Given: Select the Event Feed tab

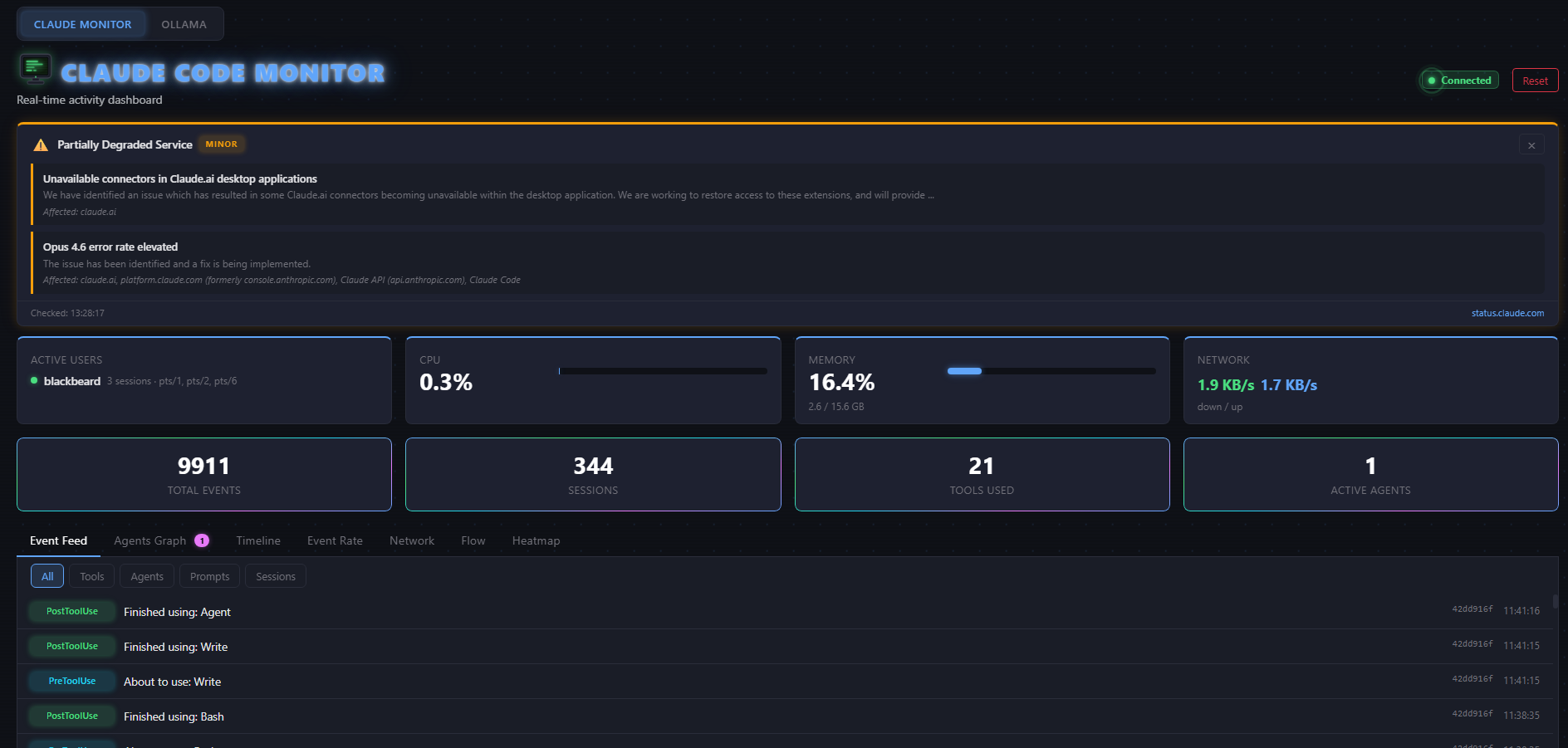Looking at the screenshot, I should pos(58,540).
